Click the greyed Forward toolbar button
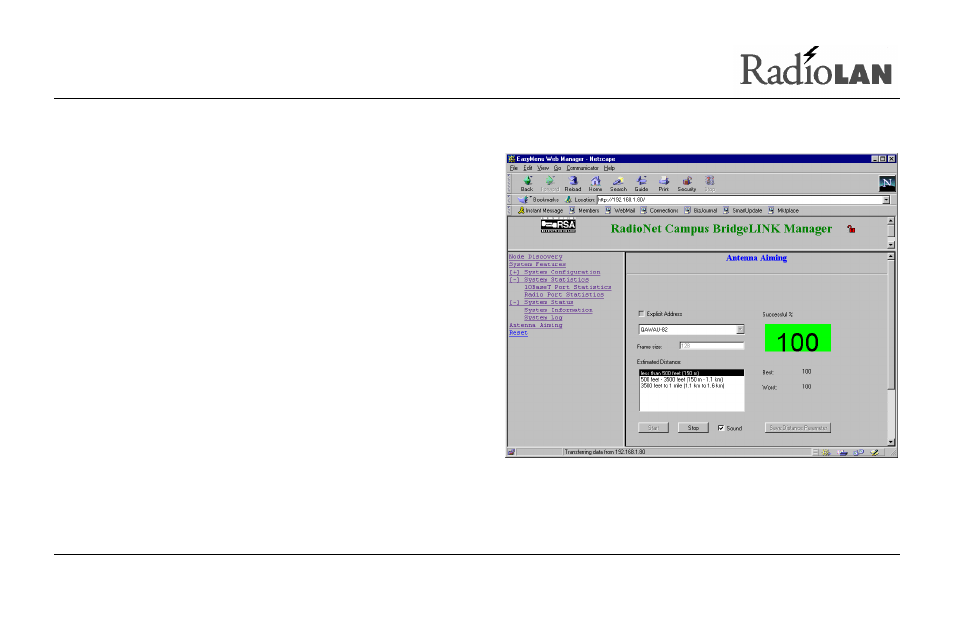 [x=549, y=184]
